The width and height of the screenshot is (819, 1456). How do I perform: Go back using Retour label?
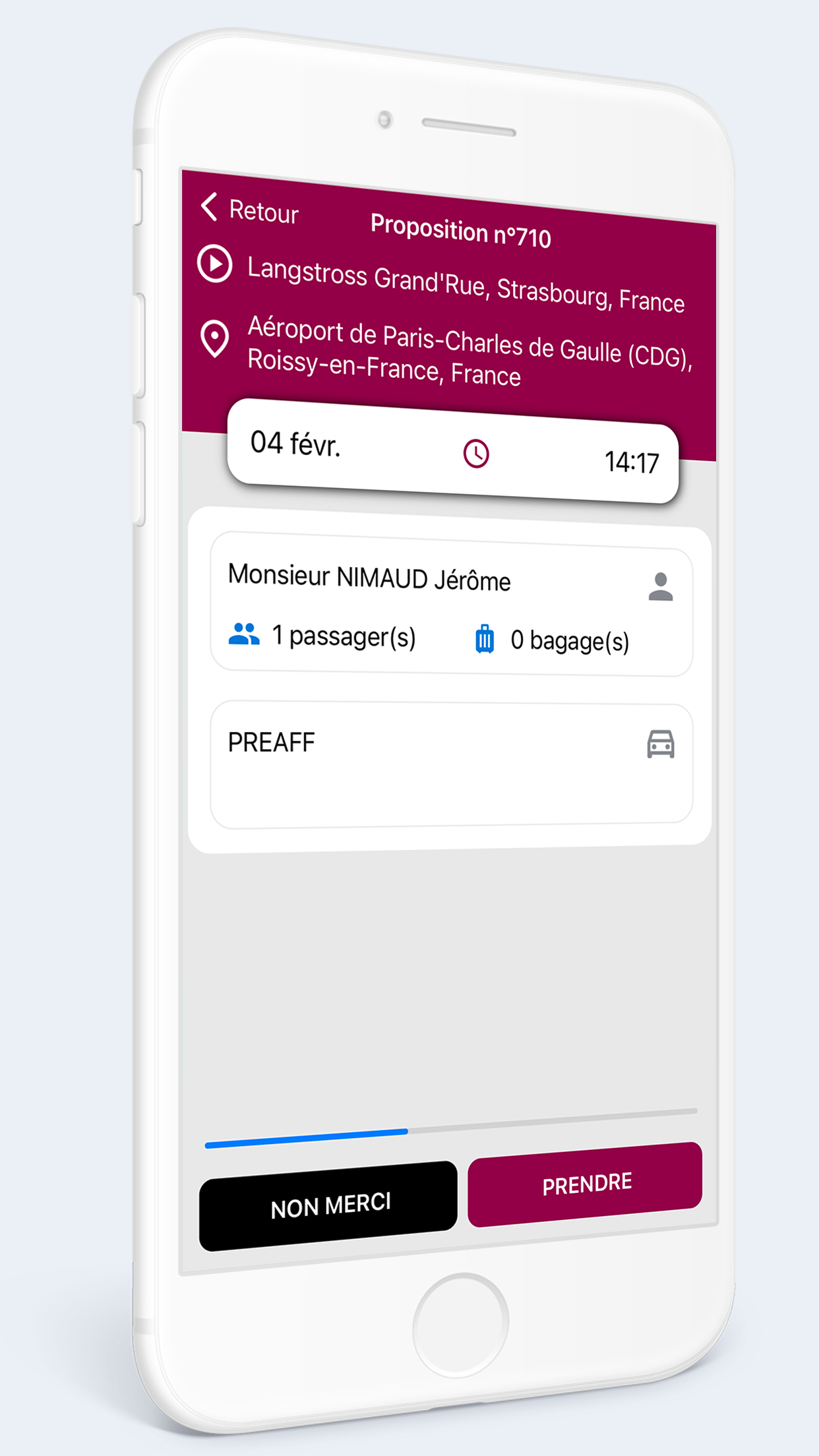point(263,212)
